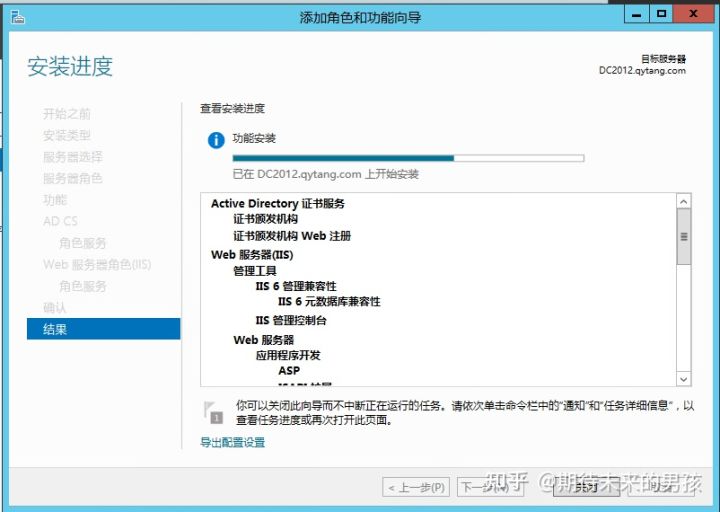720x512 pixels.
Task: Click 'Active Directory 证书服务' in list
Action: click(278, 203)
